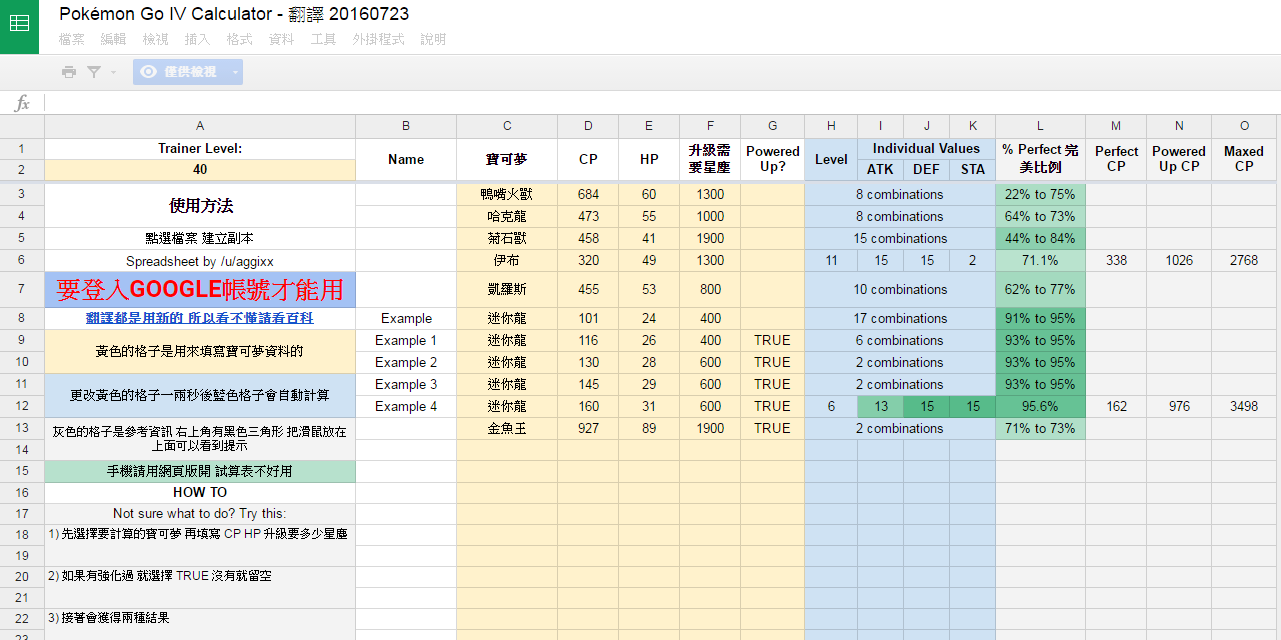
Task: Click the fx formula icon
Action: [22, 103]
